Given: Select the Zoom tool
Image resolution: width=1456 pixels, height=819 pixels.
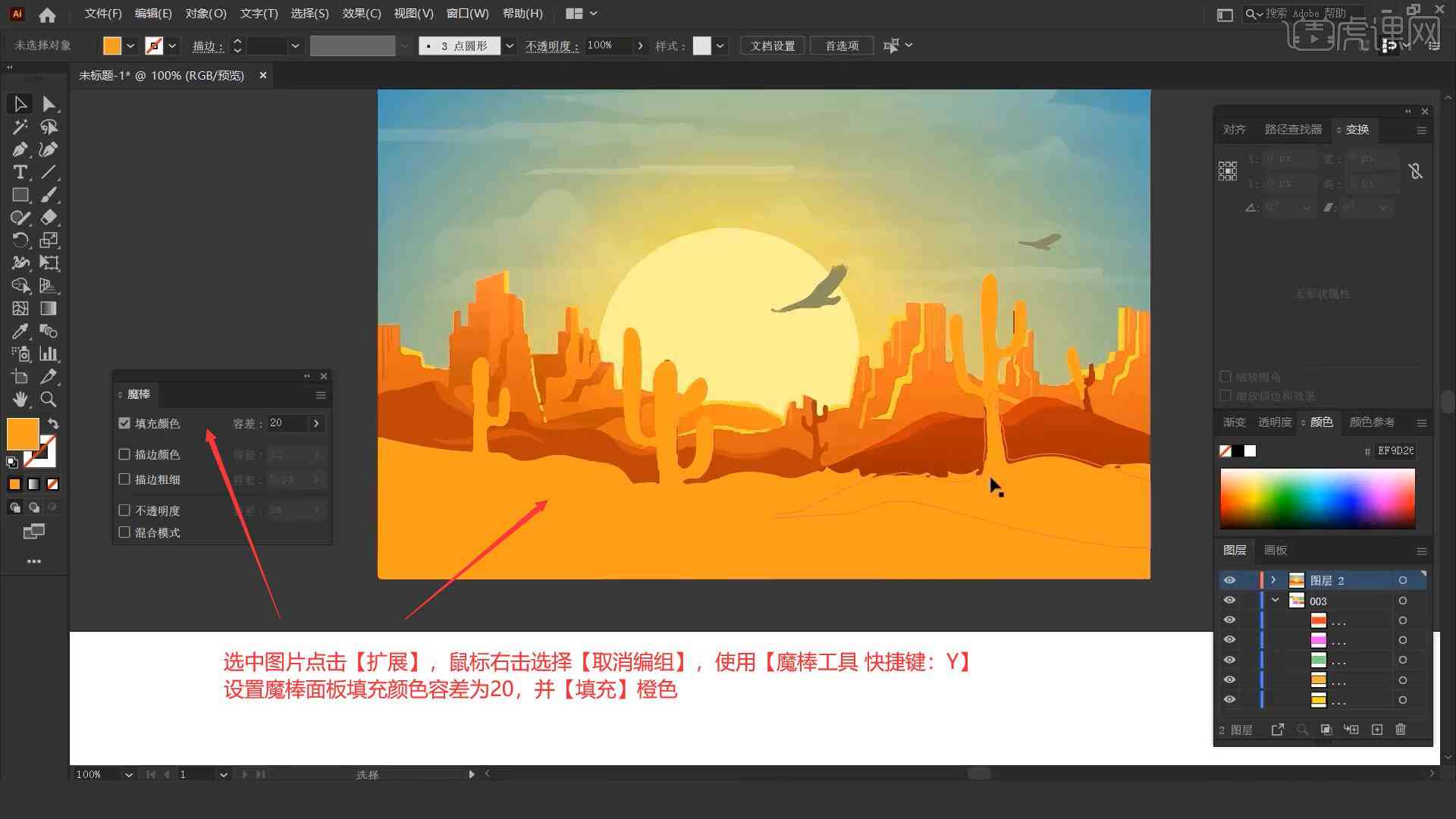Looking at the screenshot, I should (x=48, y=399).
